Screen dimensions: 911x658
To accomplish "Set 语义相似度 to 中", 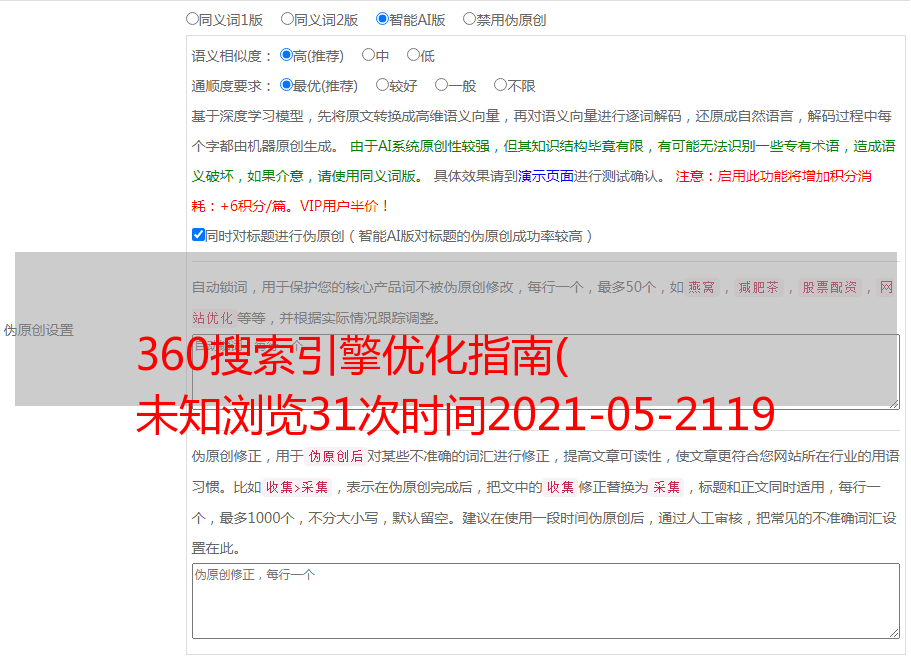I will point(368,55).
